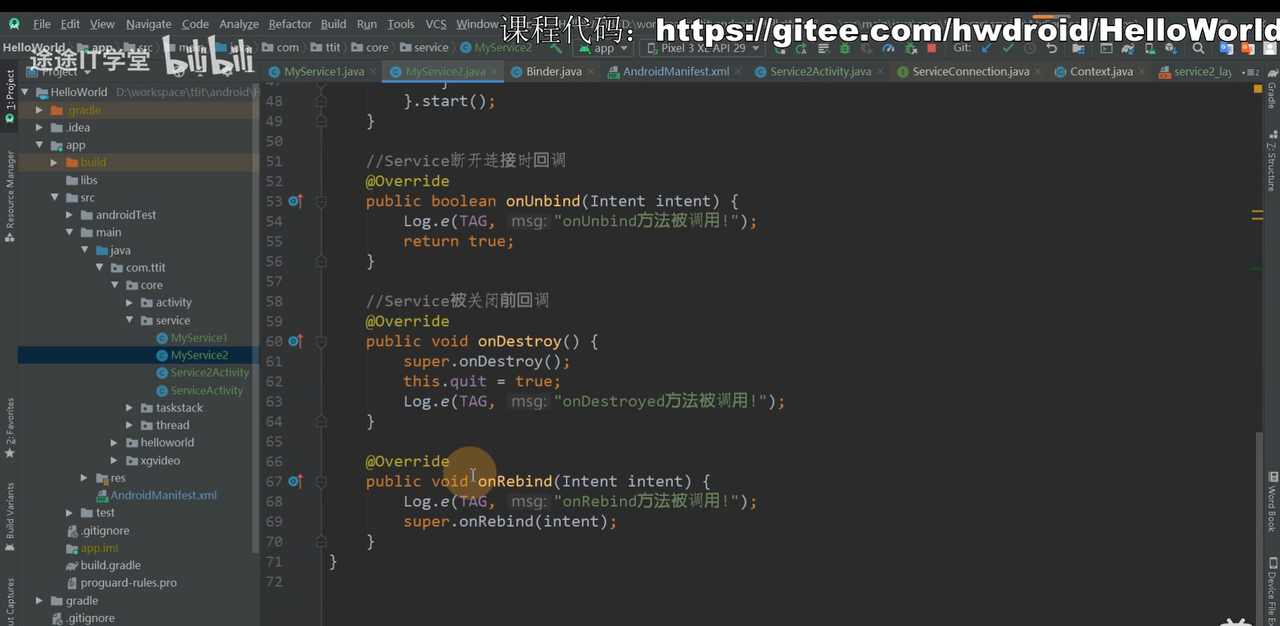
Task: Close the MyService2.java tab
Action: tap(496, 72)
